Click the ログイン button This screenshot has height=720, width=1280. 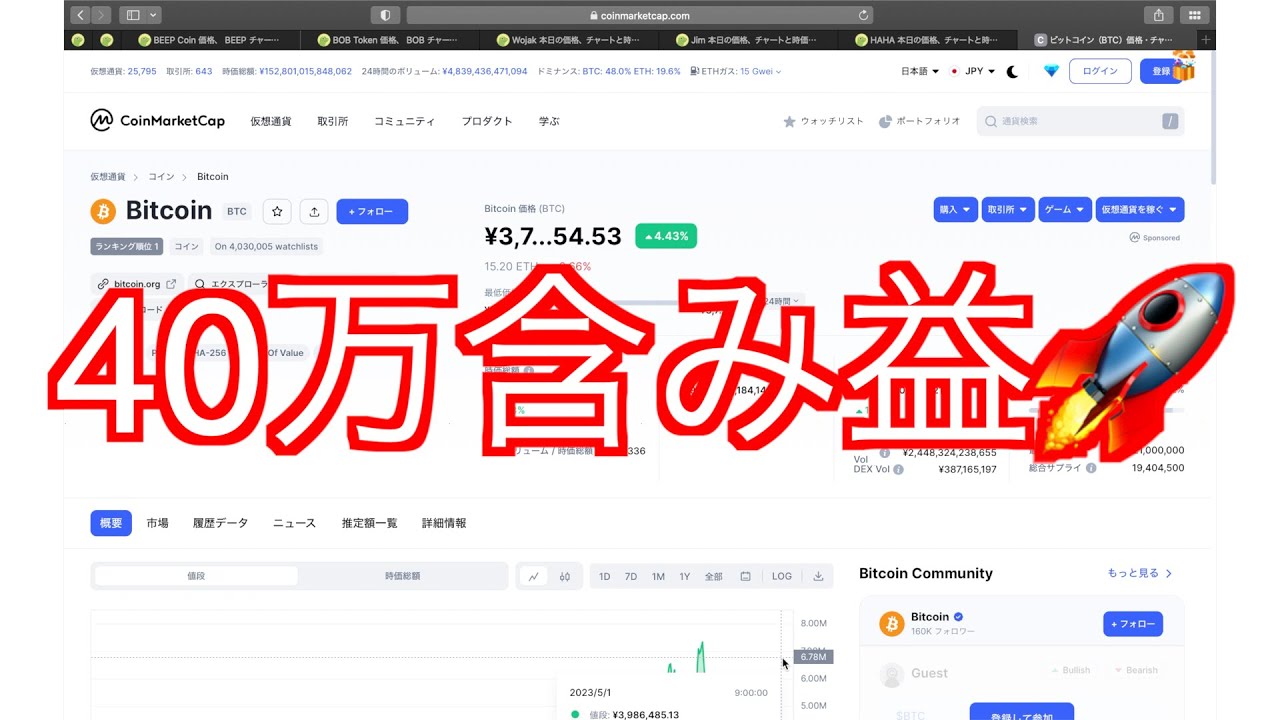(1100, 71)
